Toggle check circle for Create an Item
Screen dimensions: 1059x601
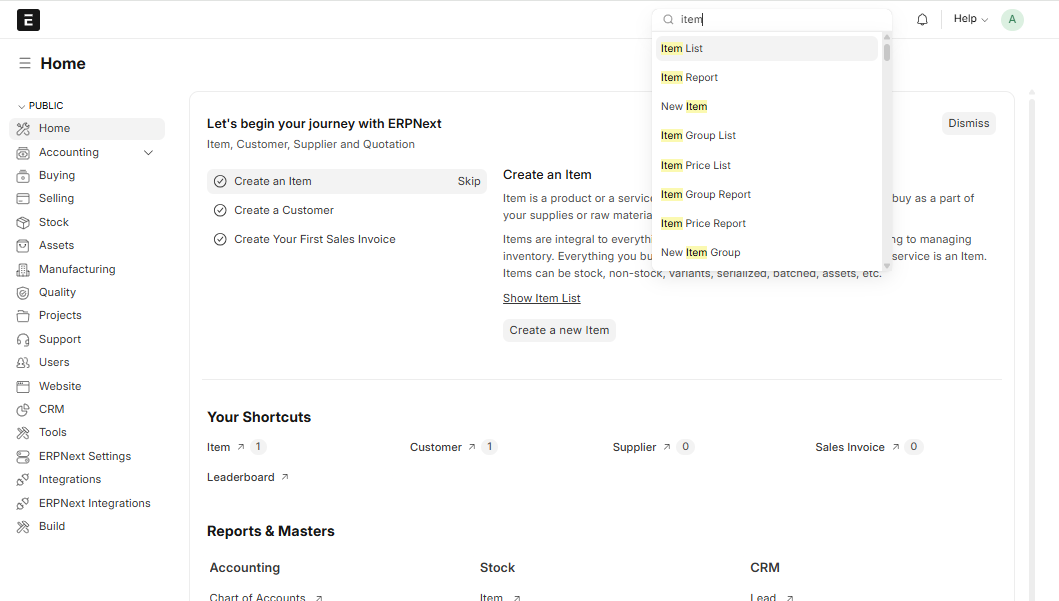tap(219, 181)
